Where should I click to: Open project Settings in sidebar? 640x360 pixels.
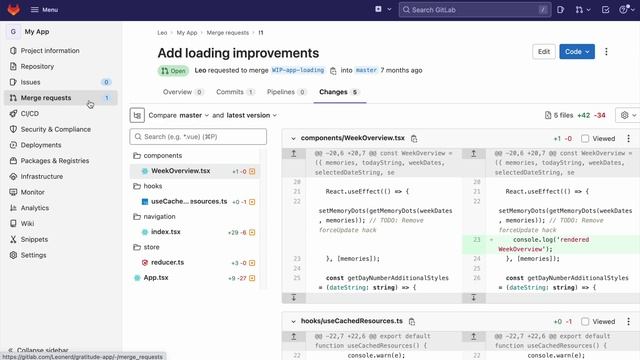click(x=33, y=255)
